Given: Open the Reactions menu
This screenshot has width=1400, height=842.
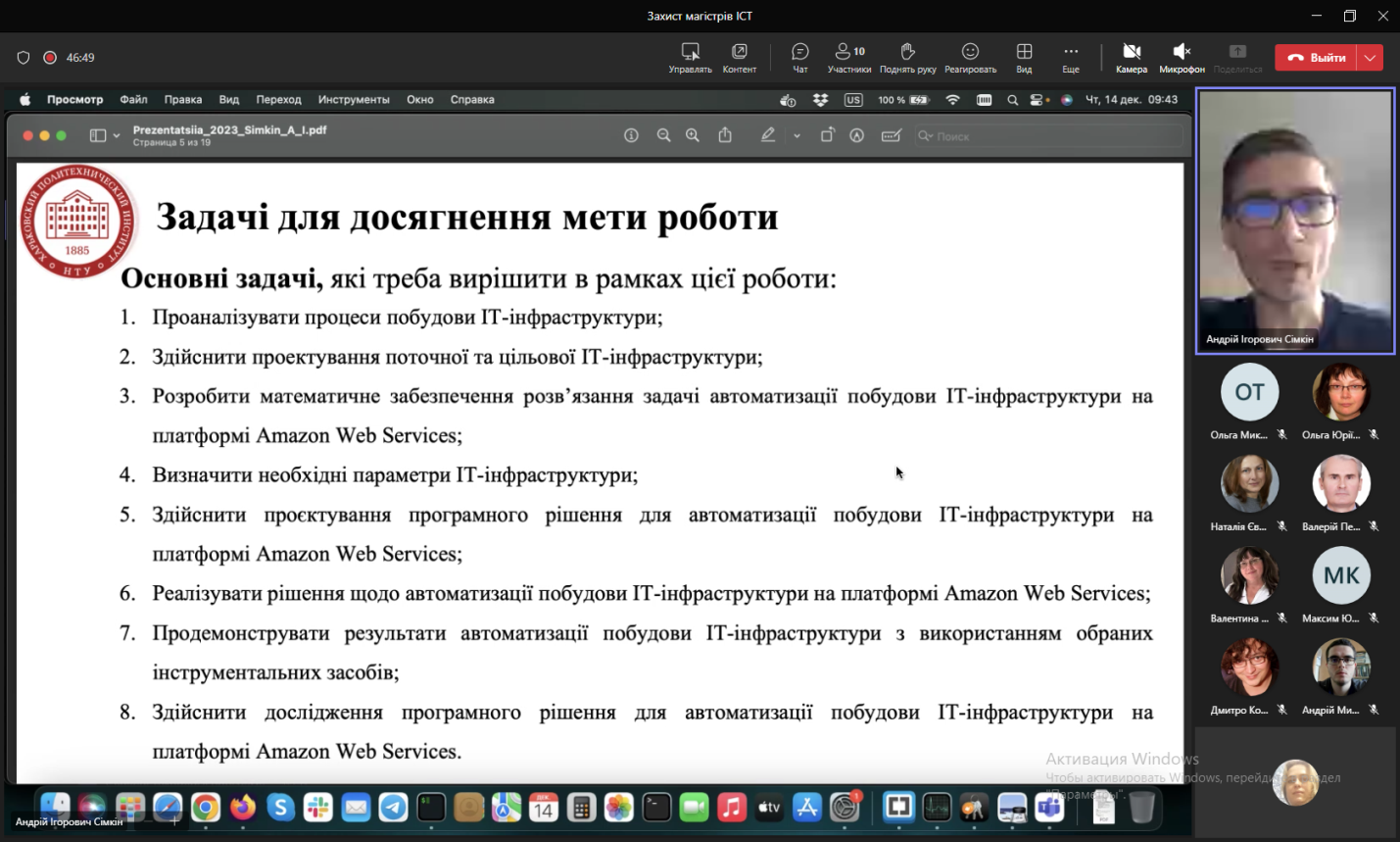Looking at the screenshot, I should coord(970,57).
